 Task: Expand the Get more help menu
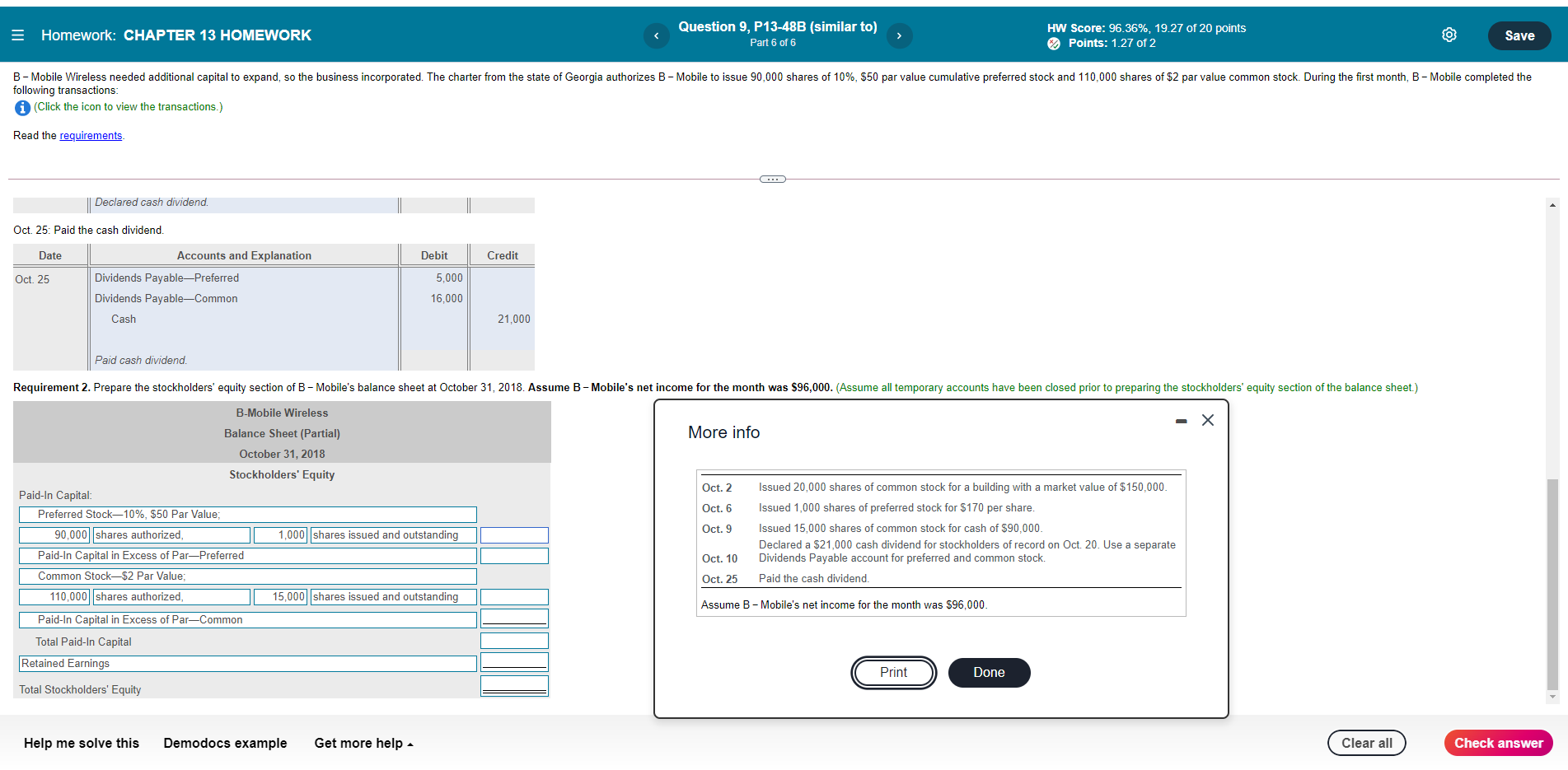point(363,743)
